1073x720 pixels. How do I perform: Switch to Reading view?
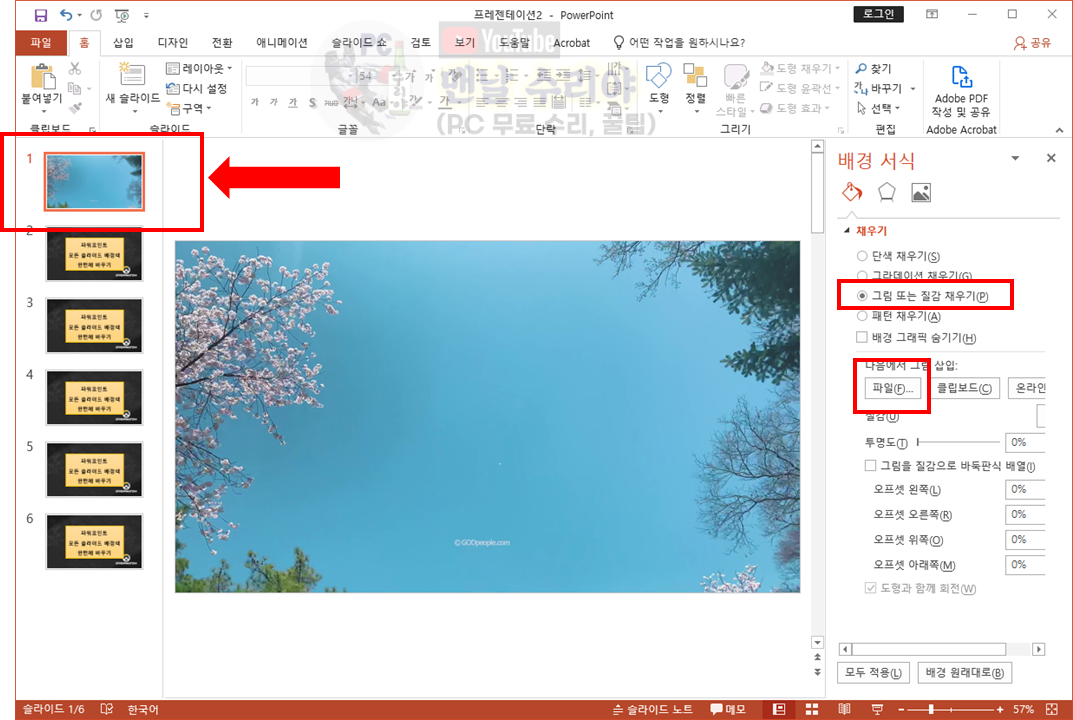[844, 709]
